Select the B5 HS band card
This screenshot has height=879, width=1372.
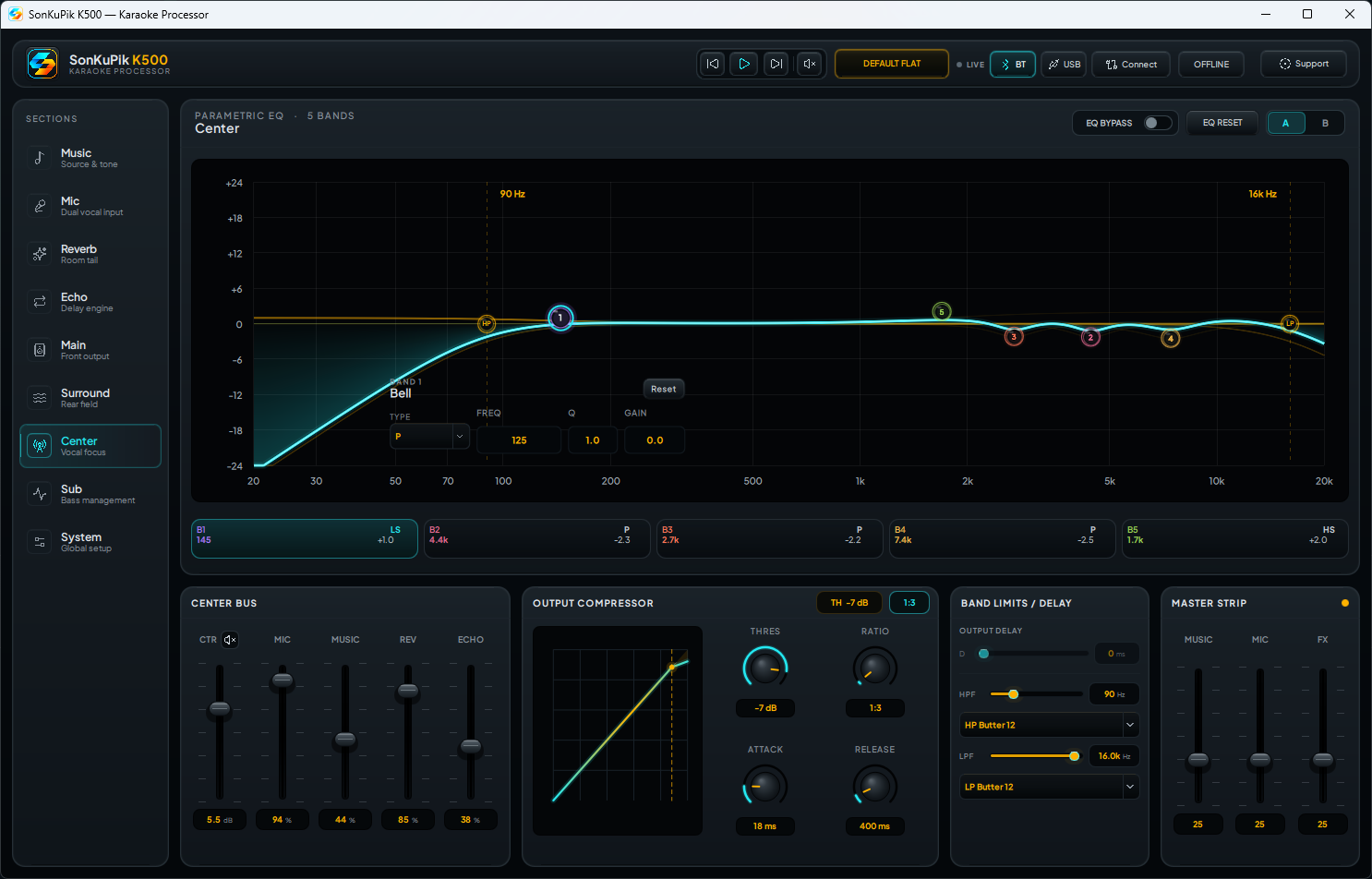pos(1235,539)
